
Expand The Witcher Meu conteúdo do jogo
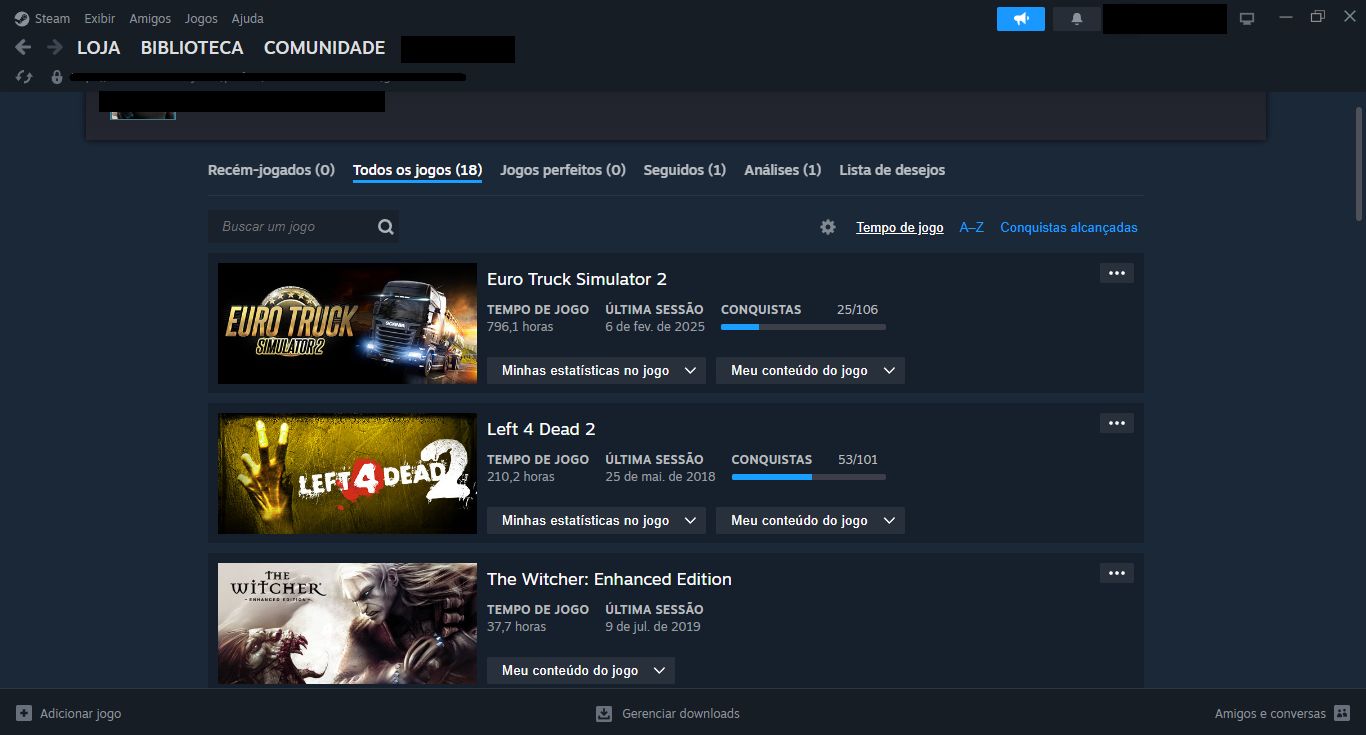click(581, 670)
